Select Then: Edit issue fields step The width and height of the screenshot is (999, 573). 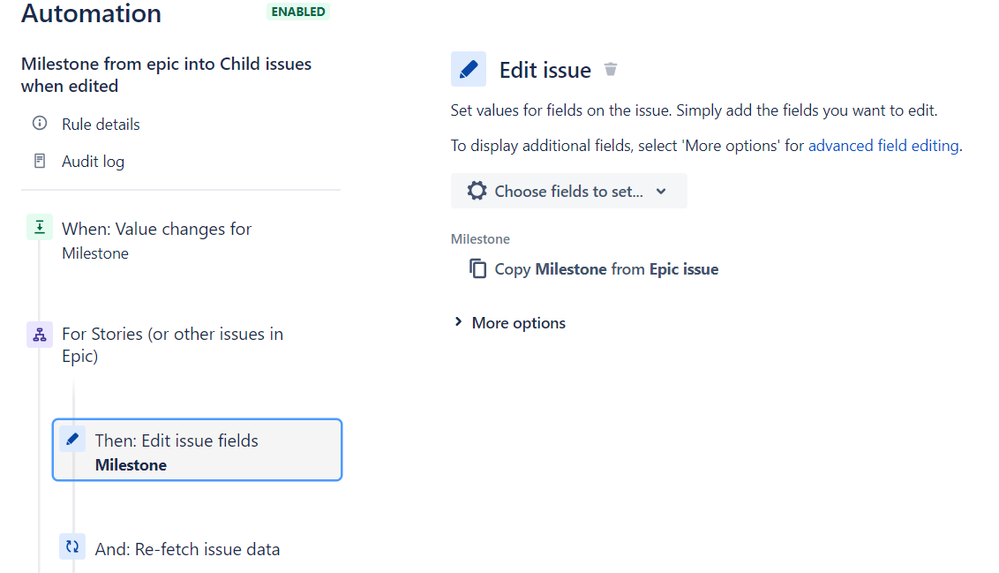[x=197, y=449]
